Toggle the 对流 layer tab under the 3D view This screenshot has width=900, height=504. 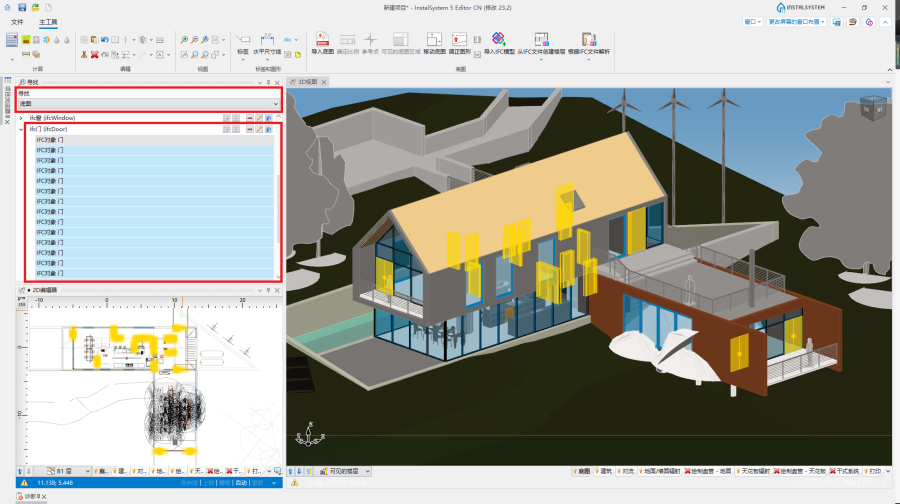pyautogui.click(x=625, y=471)
